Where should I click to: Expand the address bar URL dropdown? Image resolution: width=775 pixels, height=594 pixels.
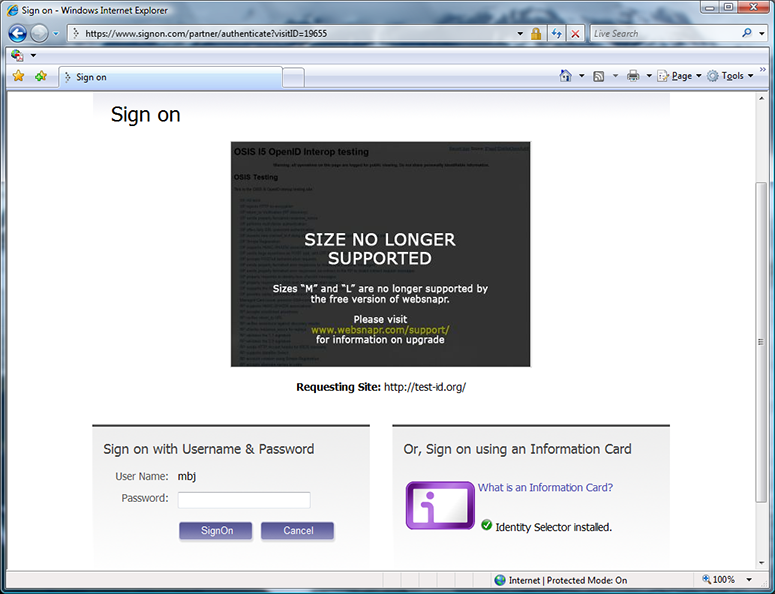point(520,33)
